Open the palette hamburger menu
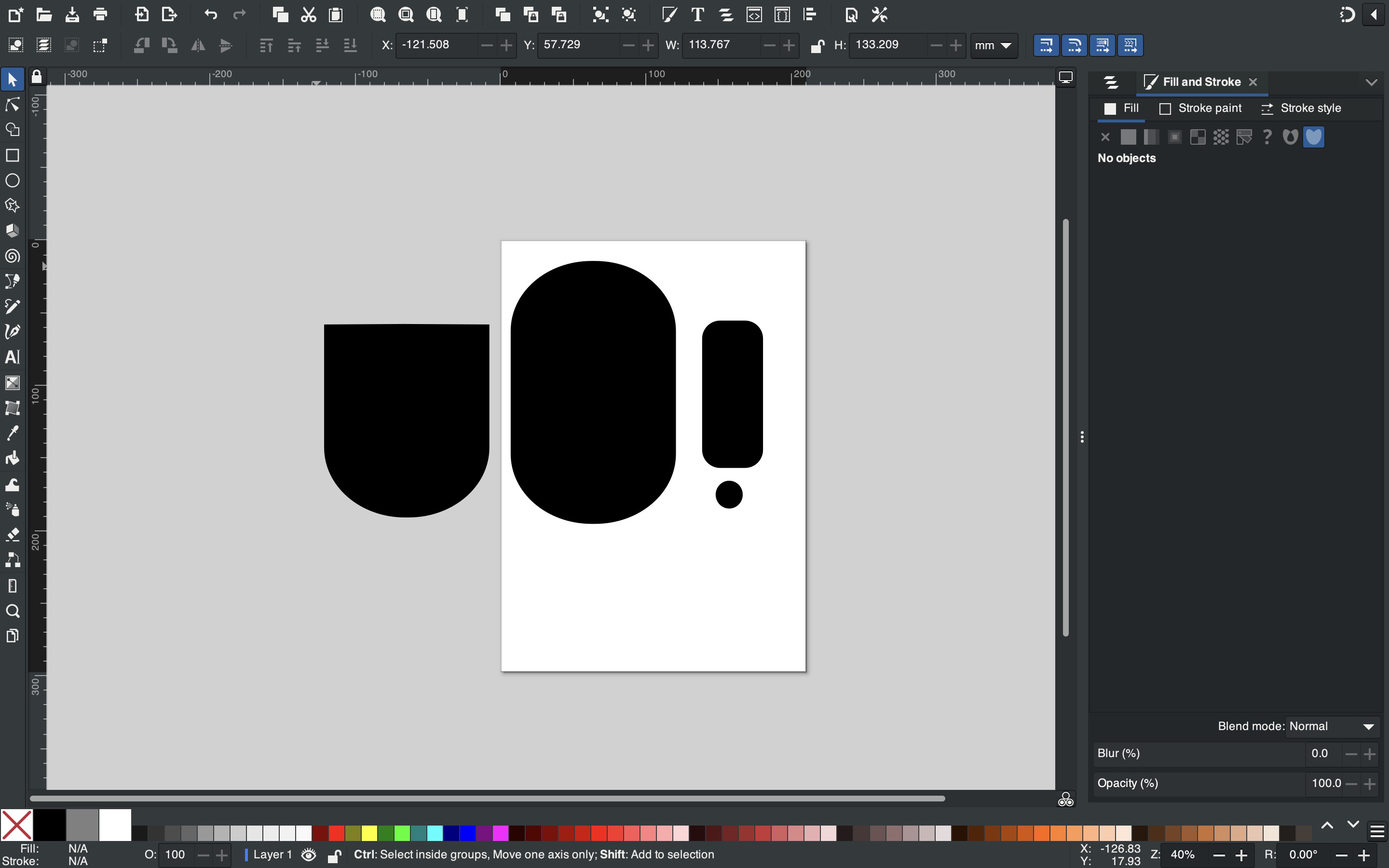This screenshot has height=868, width=1389. click(x=1377, y=832)
